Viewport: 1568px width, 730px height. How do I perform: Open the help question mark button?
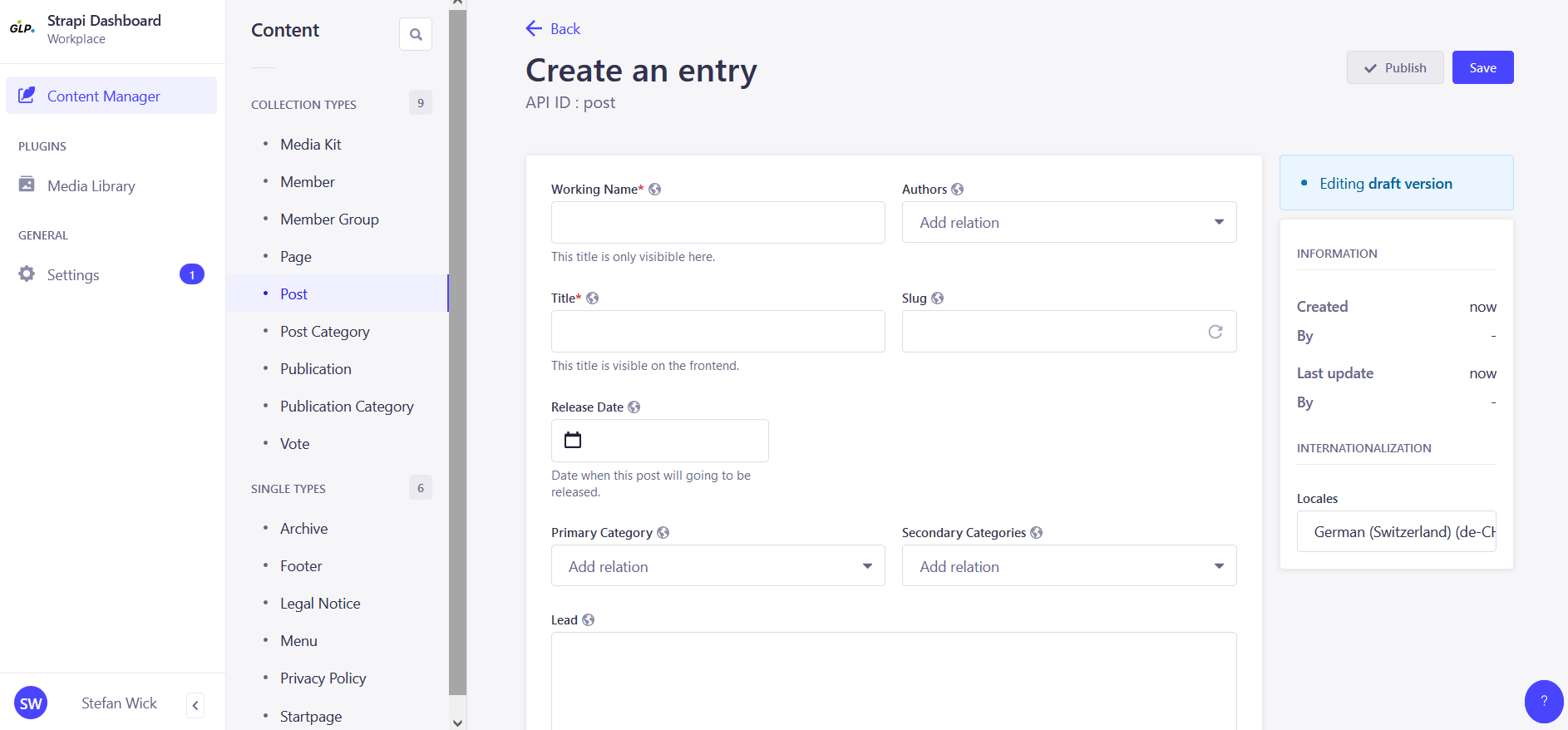coord(1543,701)
